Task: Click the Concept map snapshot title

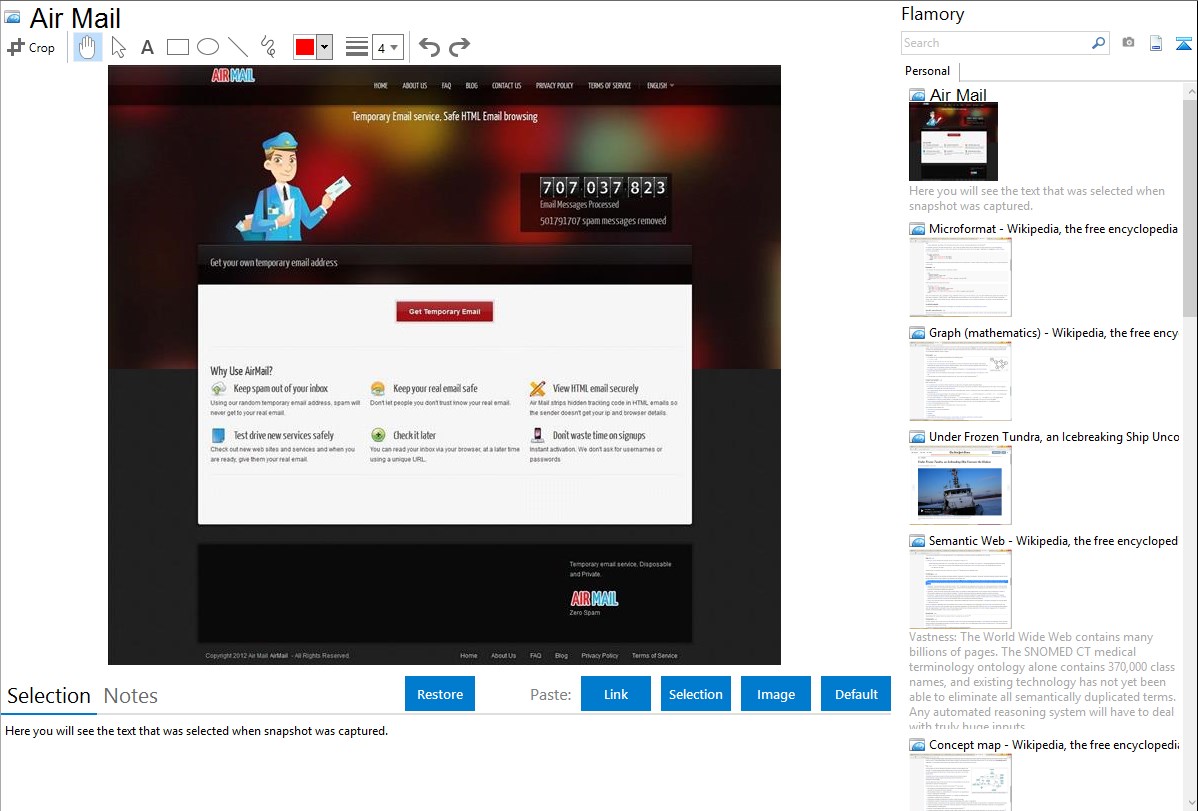Action: point(1054,744)
